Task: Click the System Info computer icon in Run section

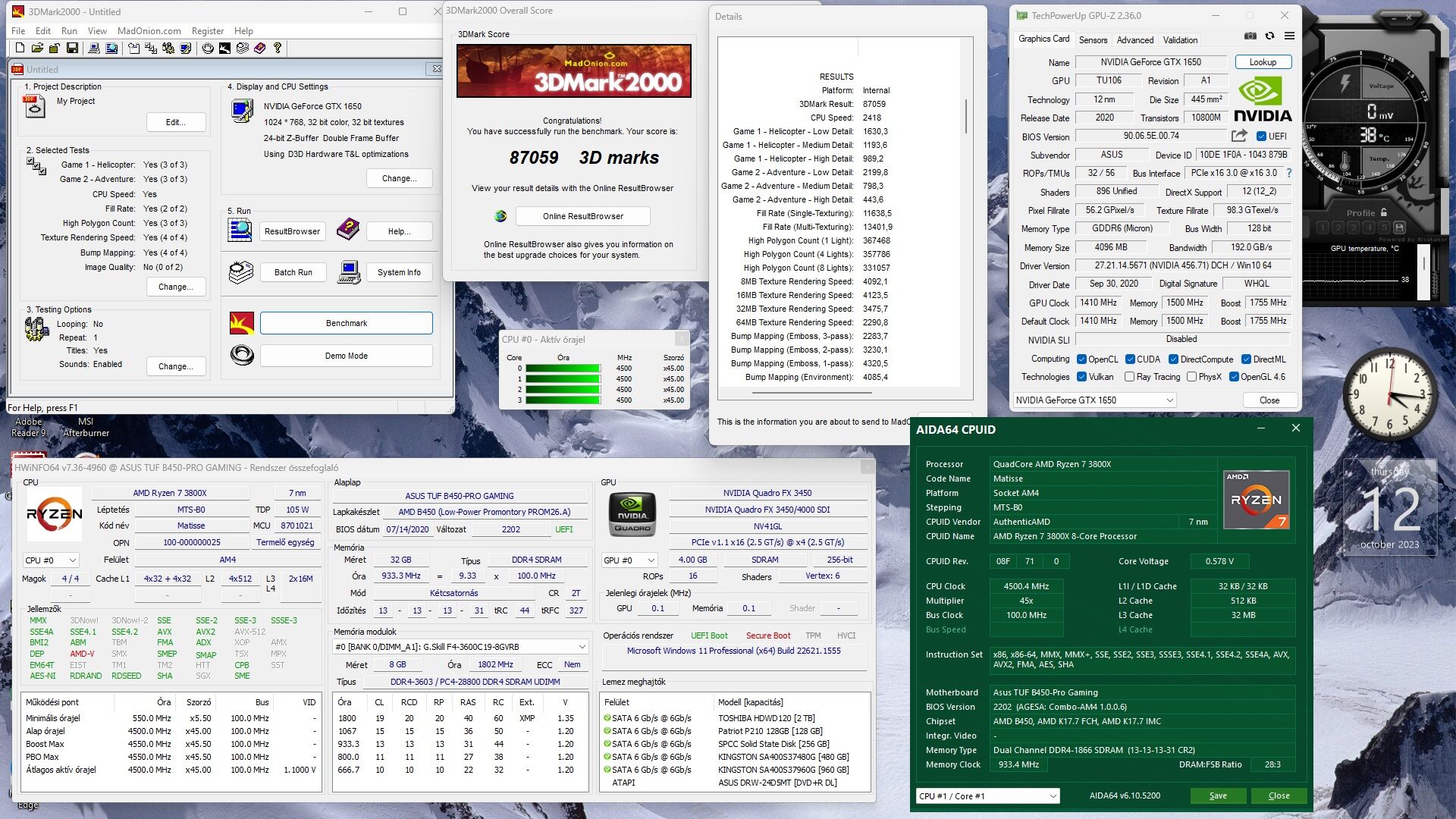Action: click(349, 272)
